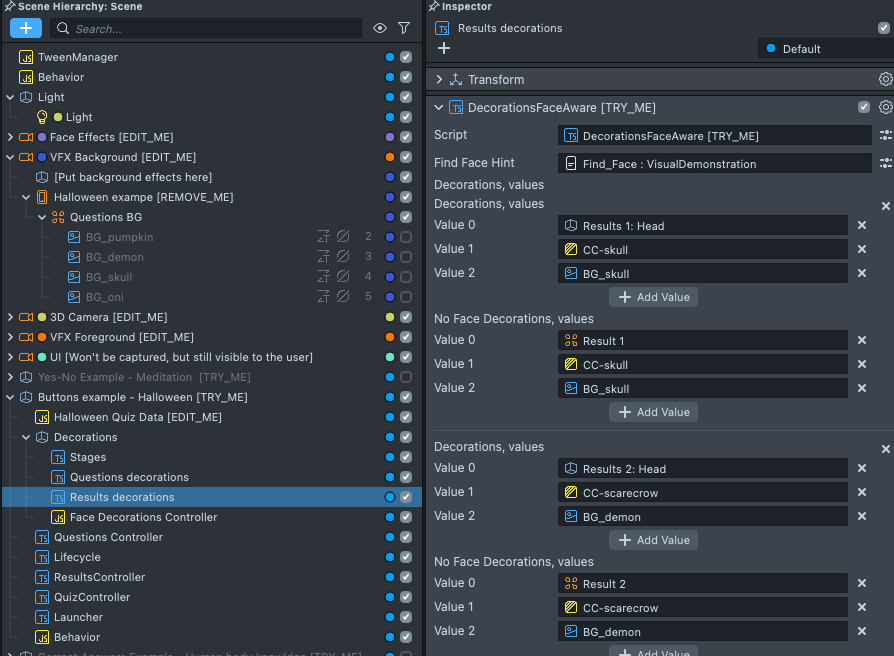
Task: Select Face Decorations Controller in hierarchy
Action: tap(143, 517)
